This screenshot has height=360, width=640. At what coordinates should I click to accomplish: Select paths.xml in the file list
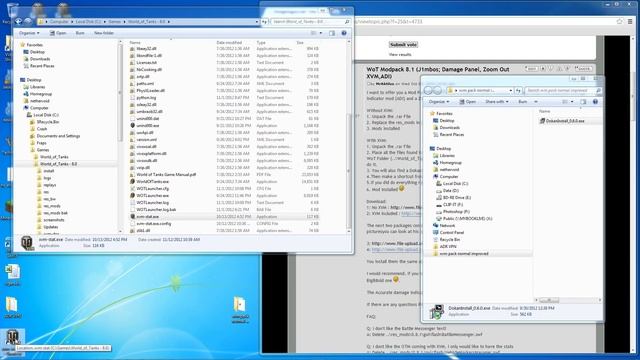(145, 84)
